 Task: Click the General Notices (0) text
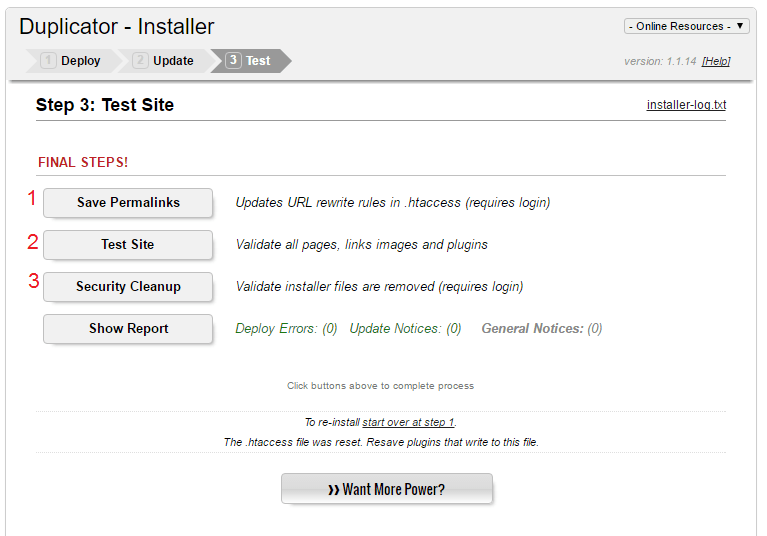click(x=541, y=329)
